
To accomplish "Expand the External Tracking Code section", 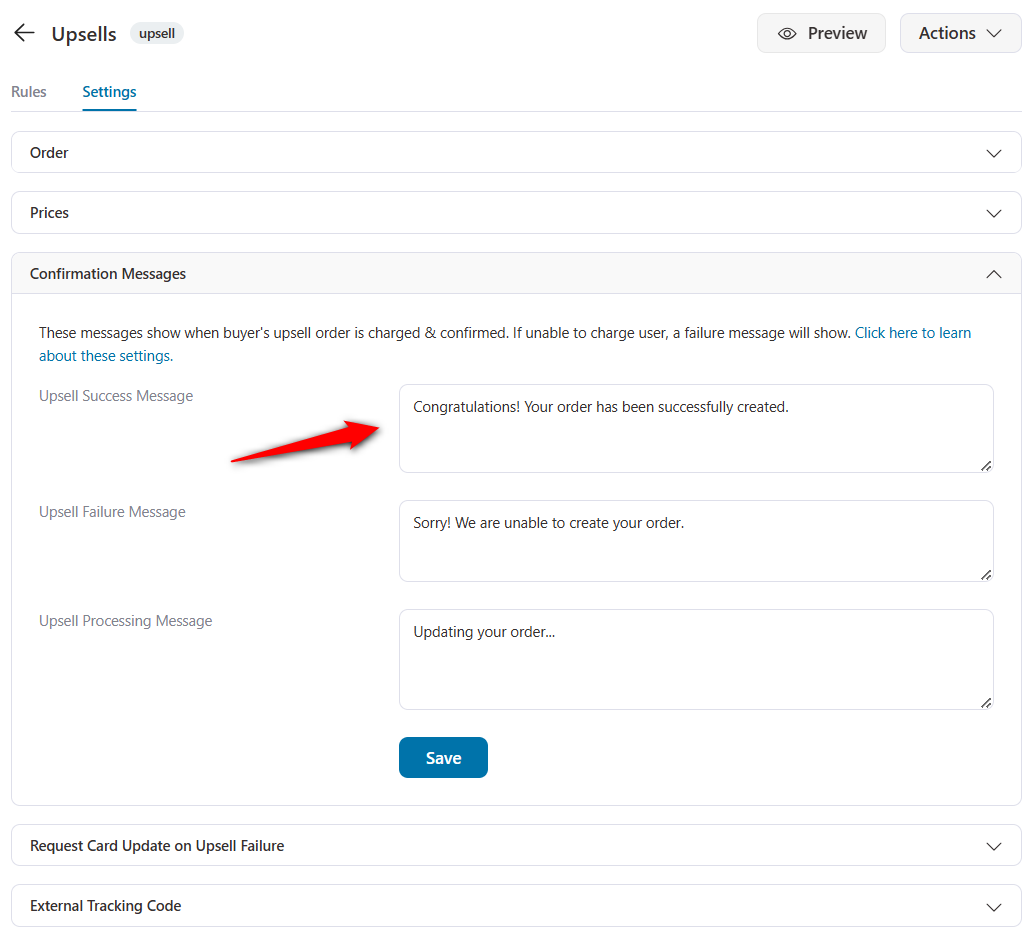I will (x=516, y=905).
